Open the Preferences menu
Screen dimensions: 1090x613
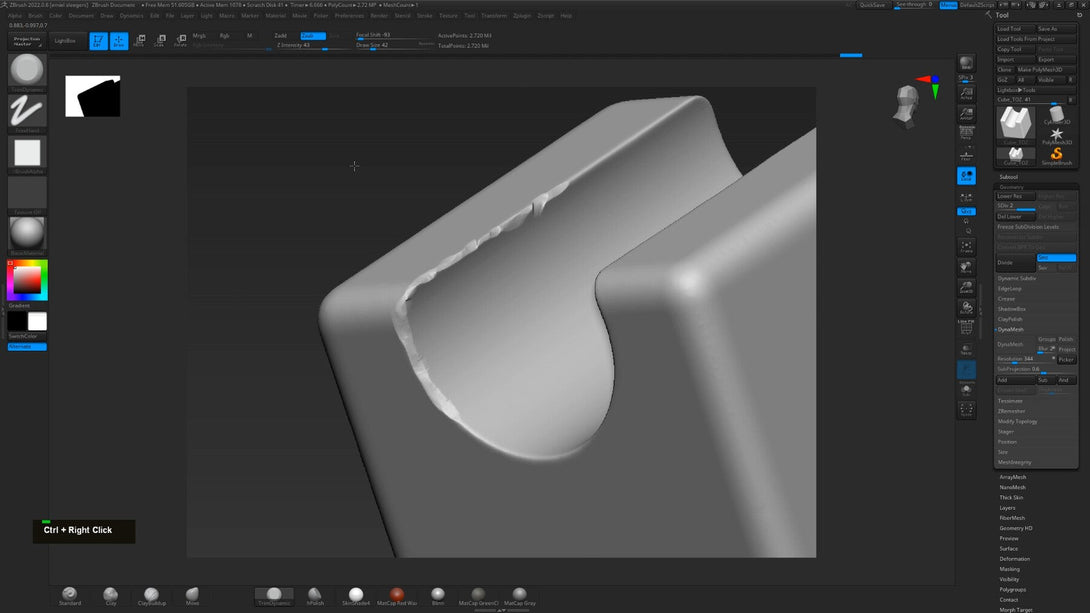(x=349, y=15)
